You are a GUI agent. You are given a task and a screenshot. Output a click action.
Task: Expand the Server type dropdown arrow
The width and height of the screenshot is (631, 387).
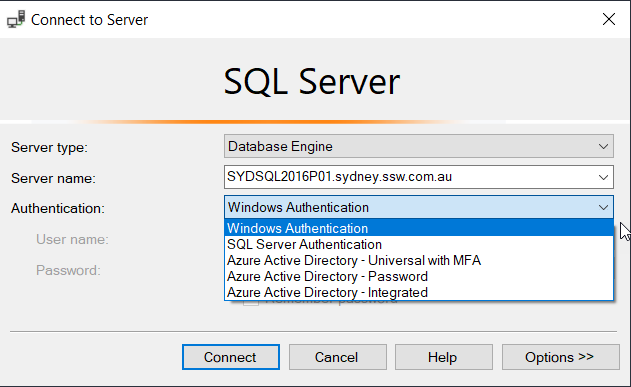coord(603,146)
